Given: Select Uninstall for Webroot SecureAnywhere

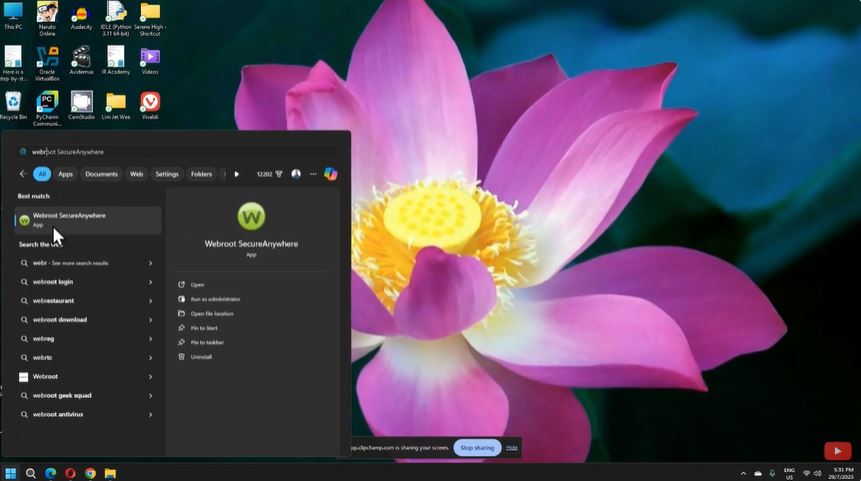Looking at the screenshot, I should point(201,357).
